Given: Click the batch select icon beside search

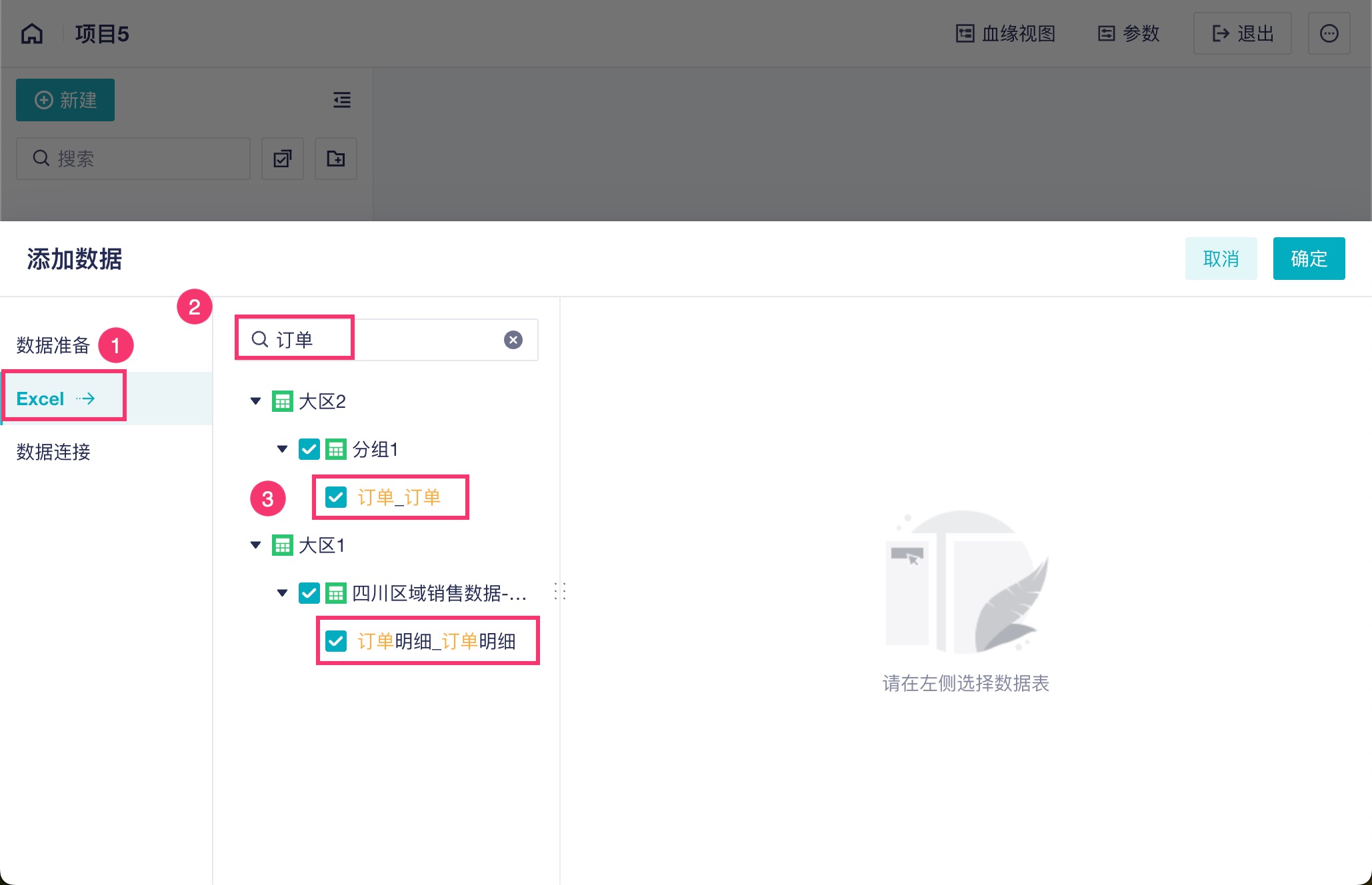Looking at the screenshot, I should pos(283,159).
